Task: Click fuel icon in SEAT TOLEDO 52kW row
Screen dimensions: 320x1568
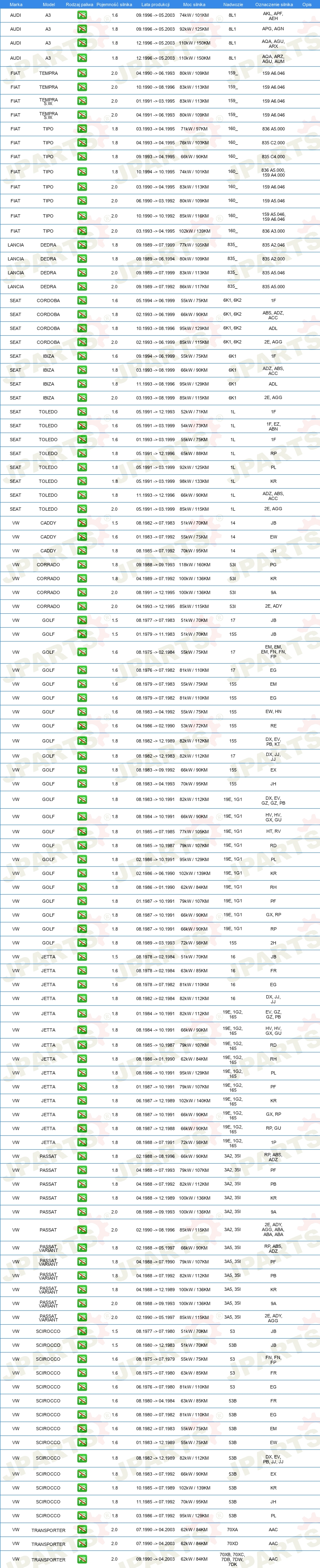Action: 82,412
